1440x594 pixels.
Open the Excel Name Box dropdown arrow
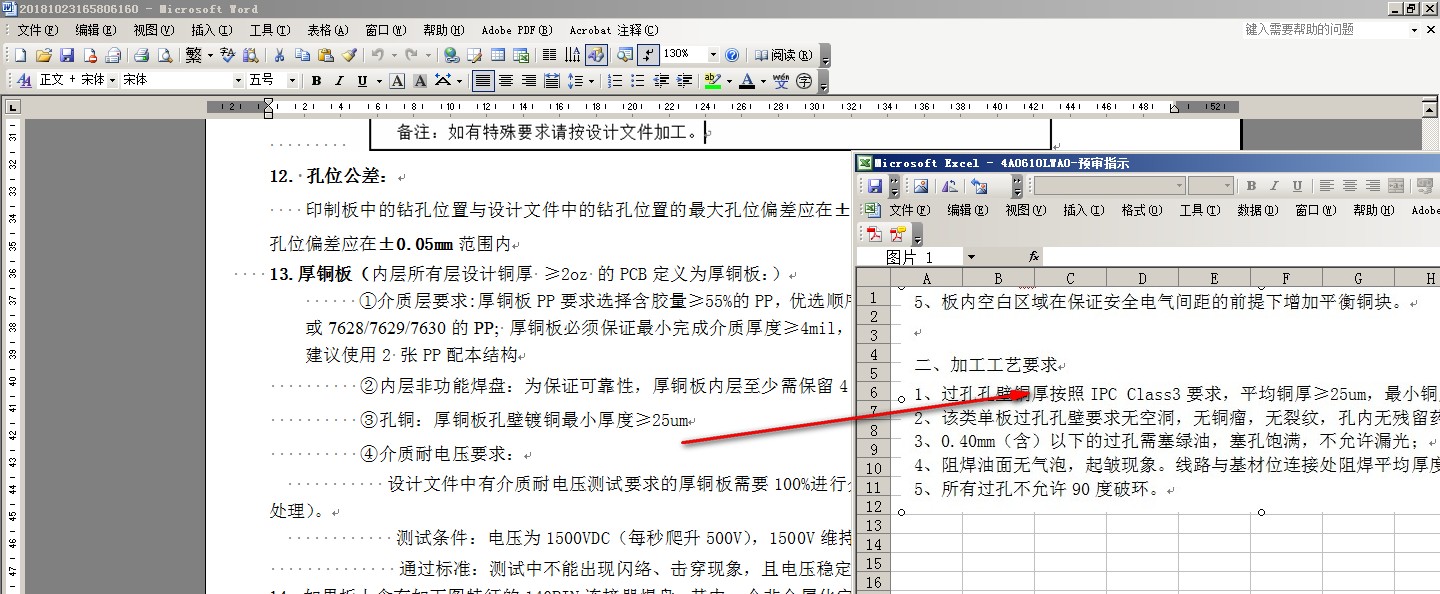coord(970,257)
